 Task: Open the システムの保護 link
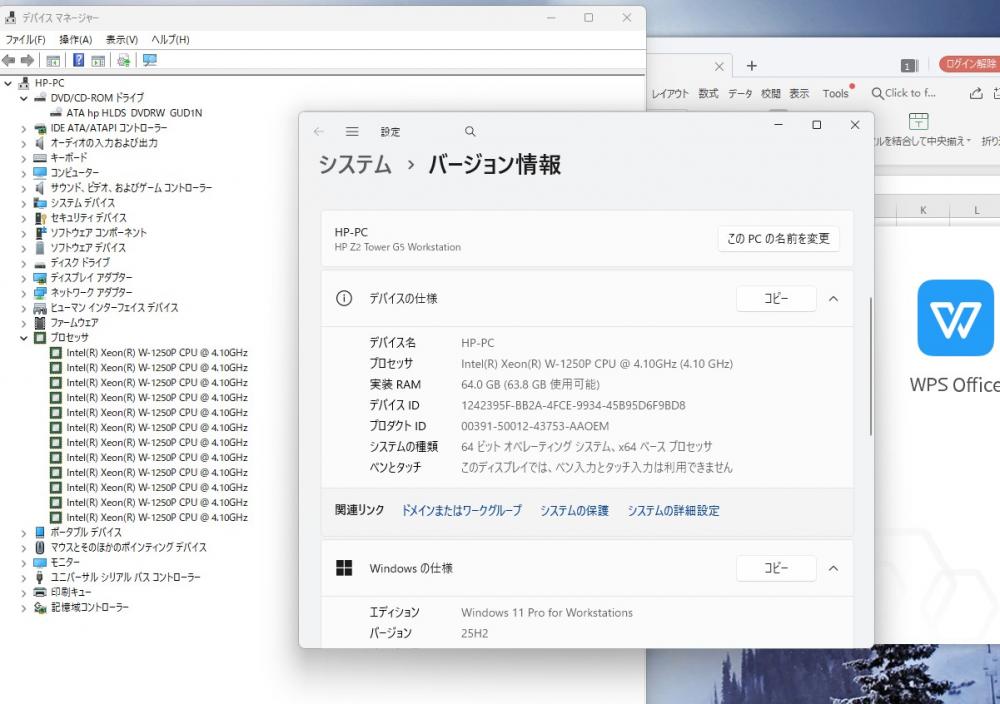(575, 510)
